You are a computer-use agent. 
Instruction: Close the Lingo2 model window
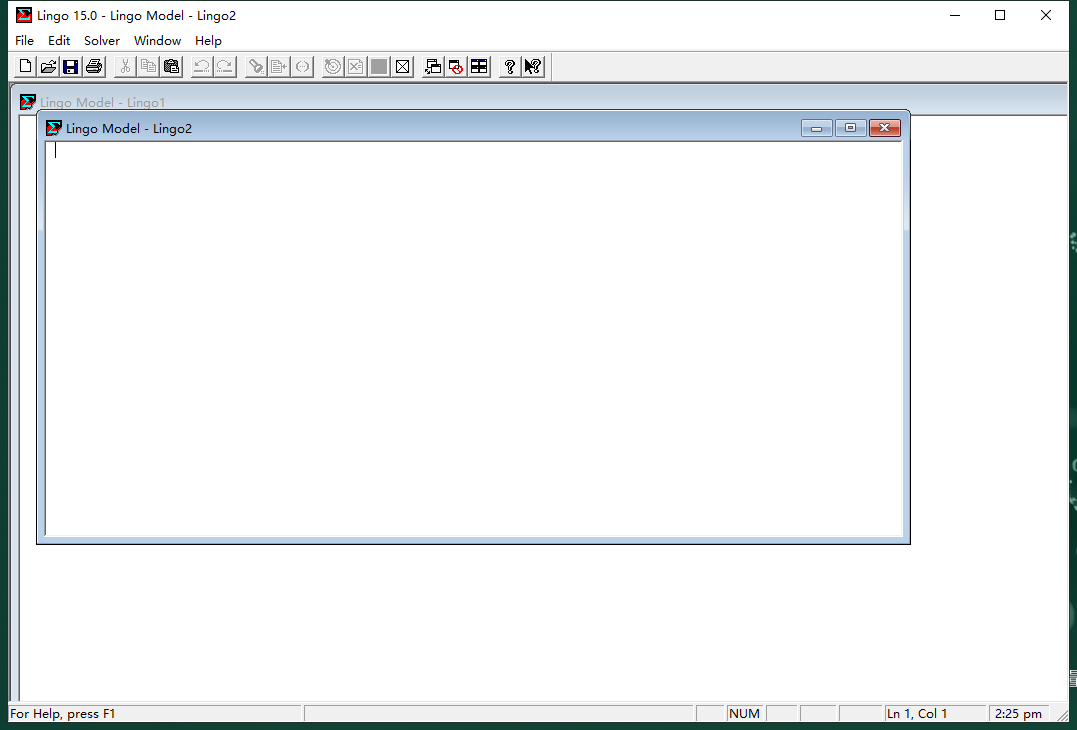click(885, 128)
